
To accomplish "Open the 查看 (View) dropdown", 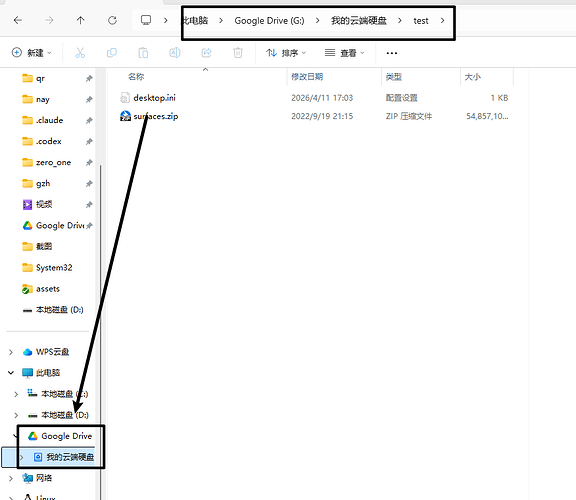I will [x=345, y=53].
